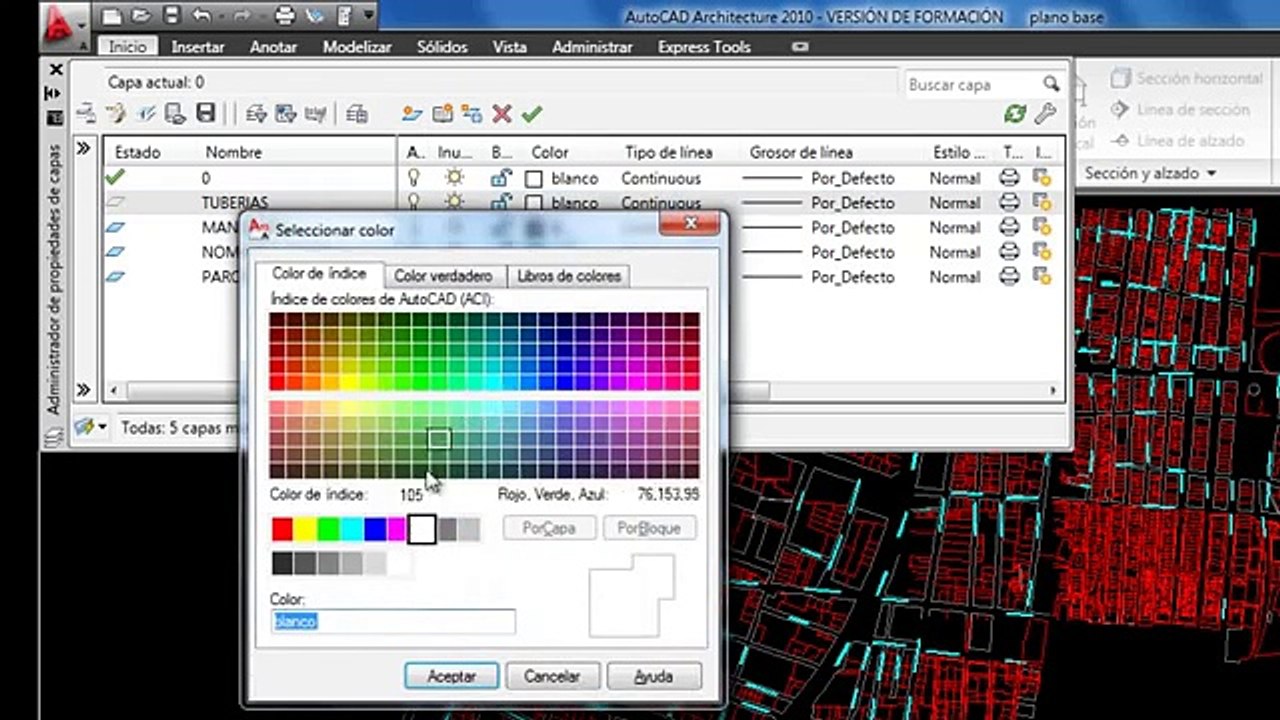The width and height of the screenshot is (1280, 720).
Task: Close the layer properties palette with X
Action: [55, 70]
